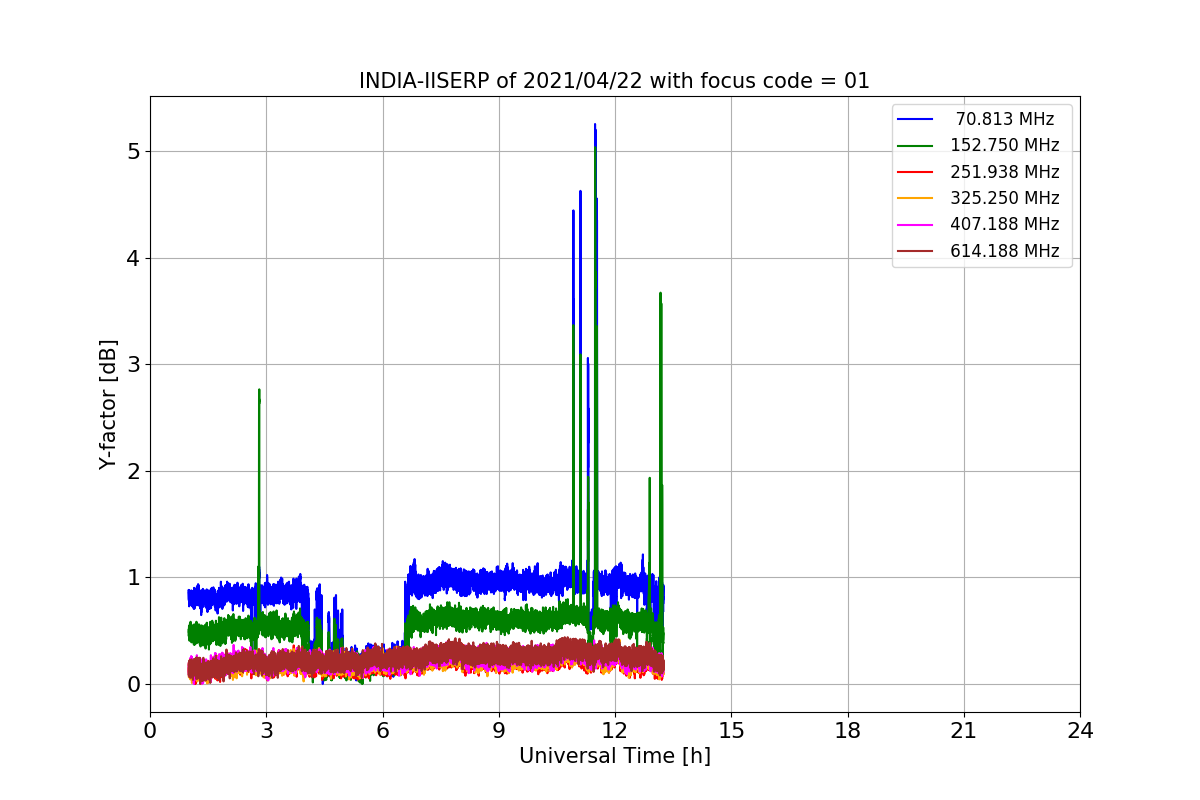Screen dimensions: 1200x800
Task: Click x-axis tick label 9
Action: click(499, 731)
